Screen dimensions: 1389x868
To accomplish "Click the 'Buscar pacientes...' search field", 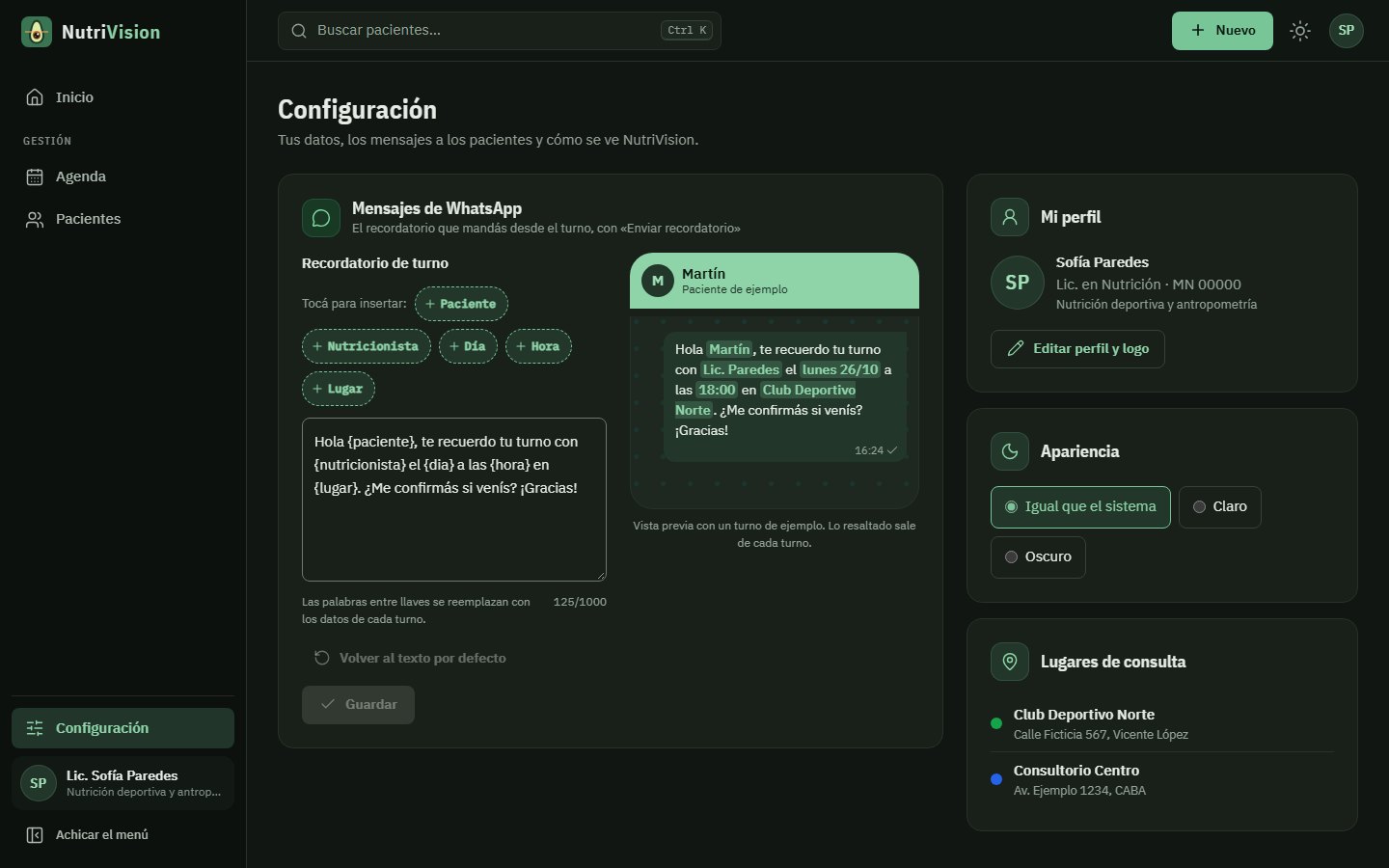I will [500, 31].
